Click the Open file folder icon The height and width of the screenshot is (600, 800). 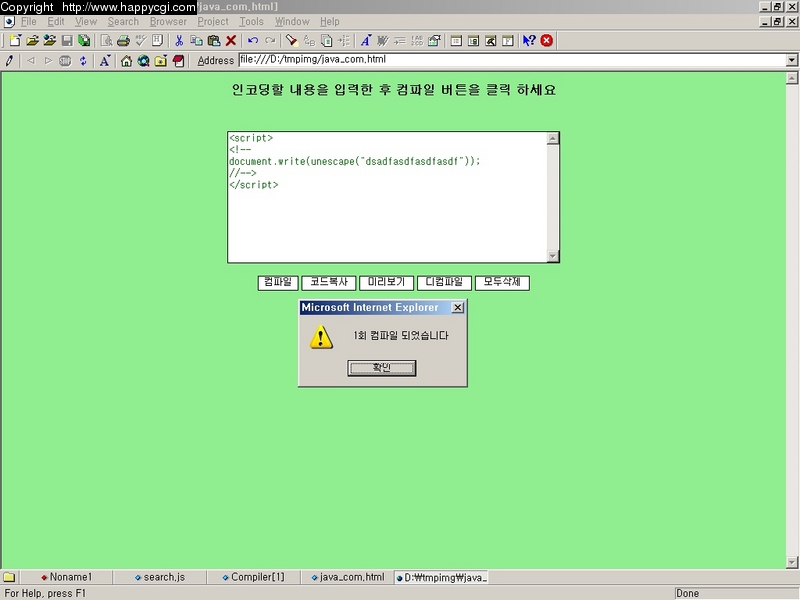pos(33,41)
